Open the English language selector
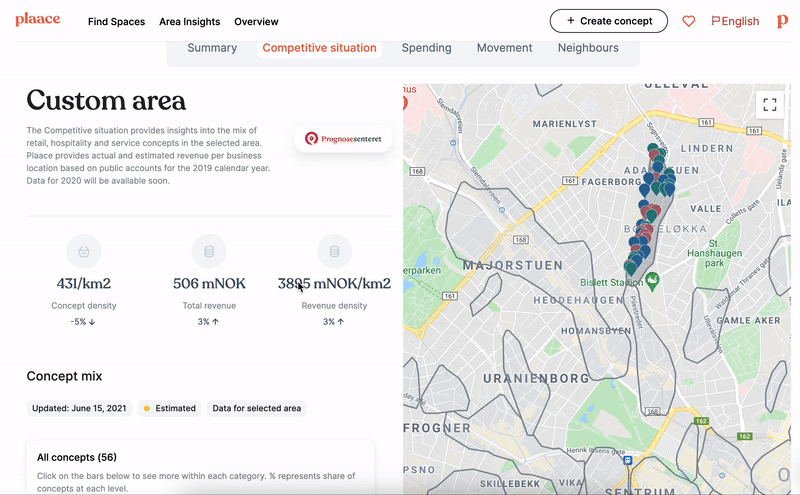 tap(734, 21)
